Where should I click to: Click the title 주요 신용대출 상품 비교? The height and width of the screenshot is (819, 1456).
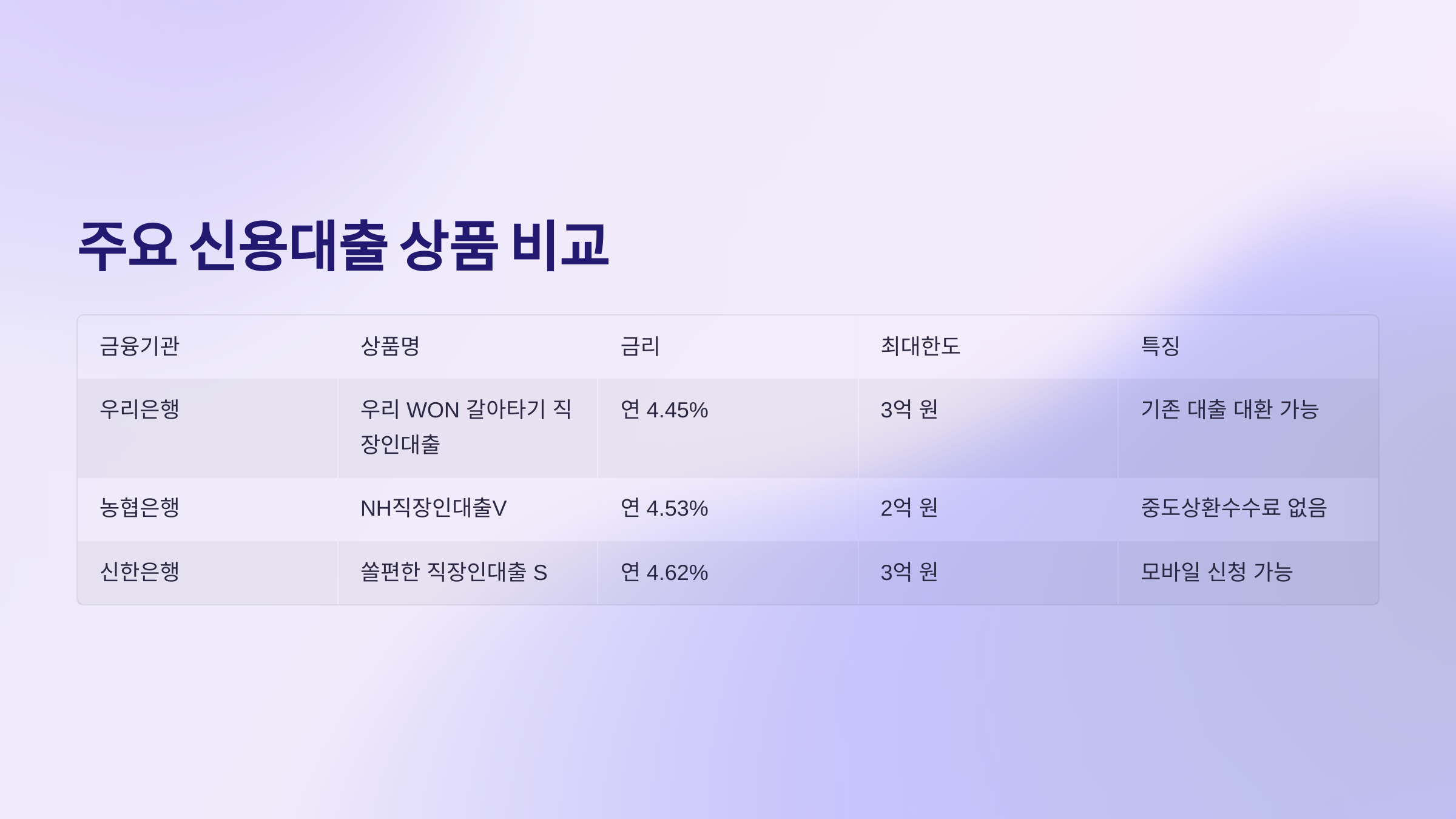[343, 246]
